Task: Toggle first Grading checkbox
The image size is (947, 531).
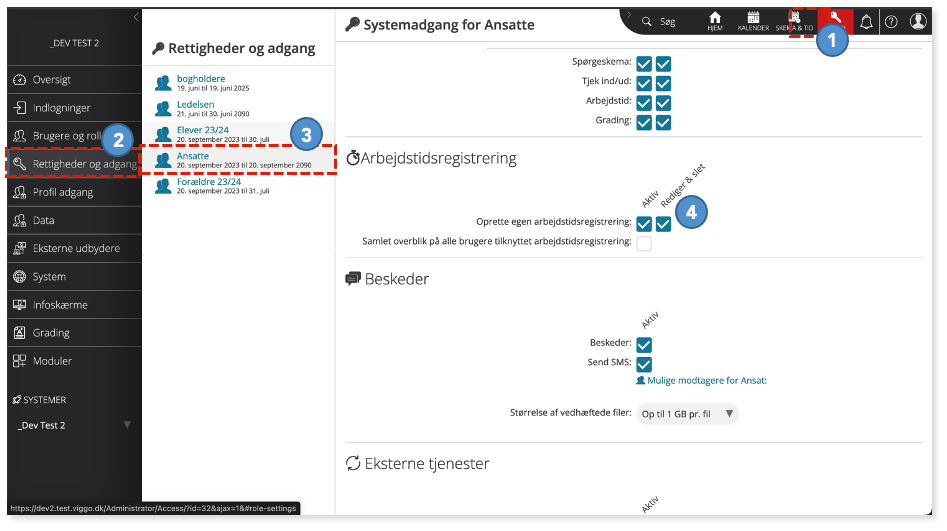Action: 644,122
